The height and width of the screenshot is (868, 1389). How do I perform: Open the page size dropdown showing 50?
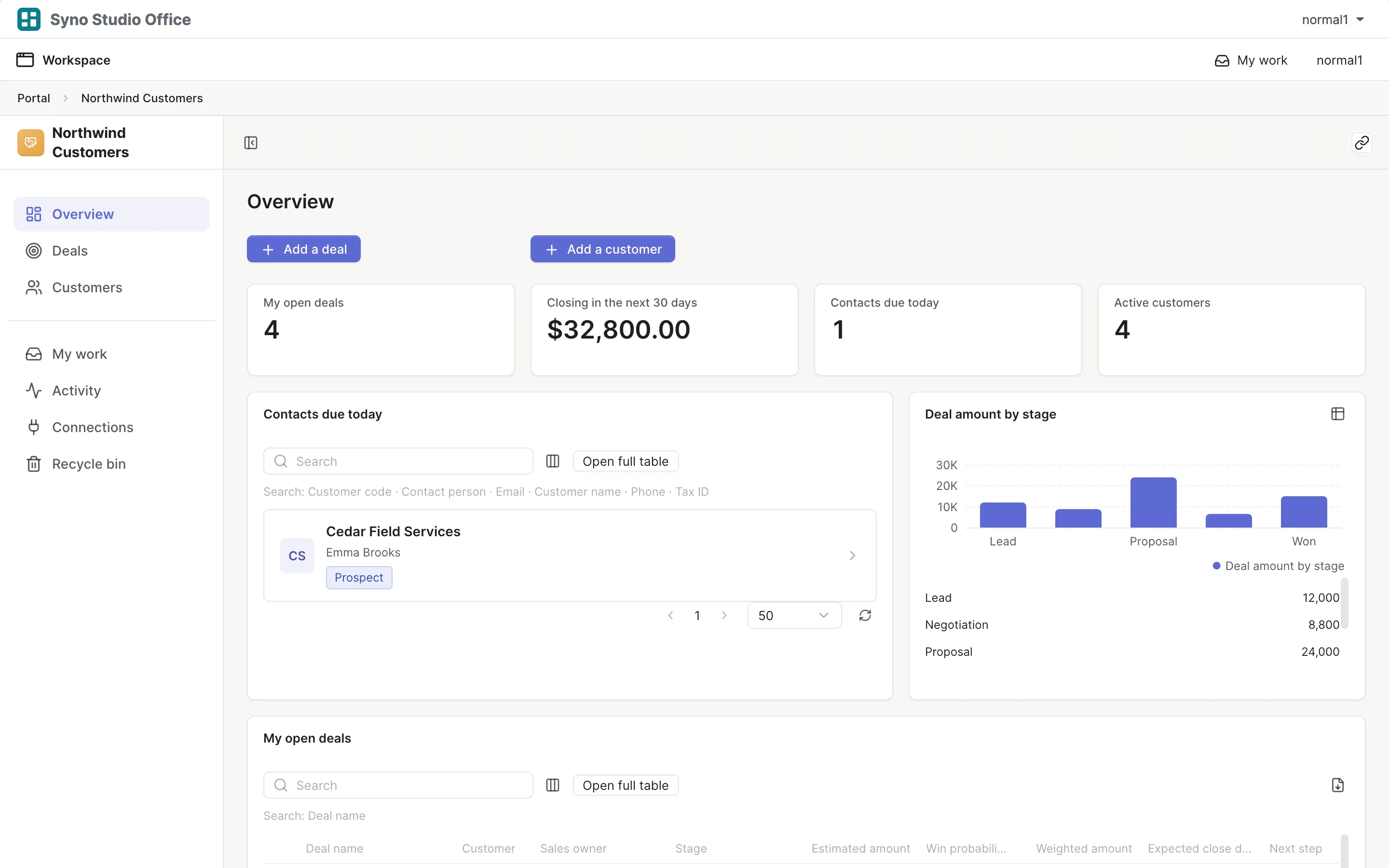(794, 615)
